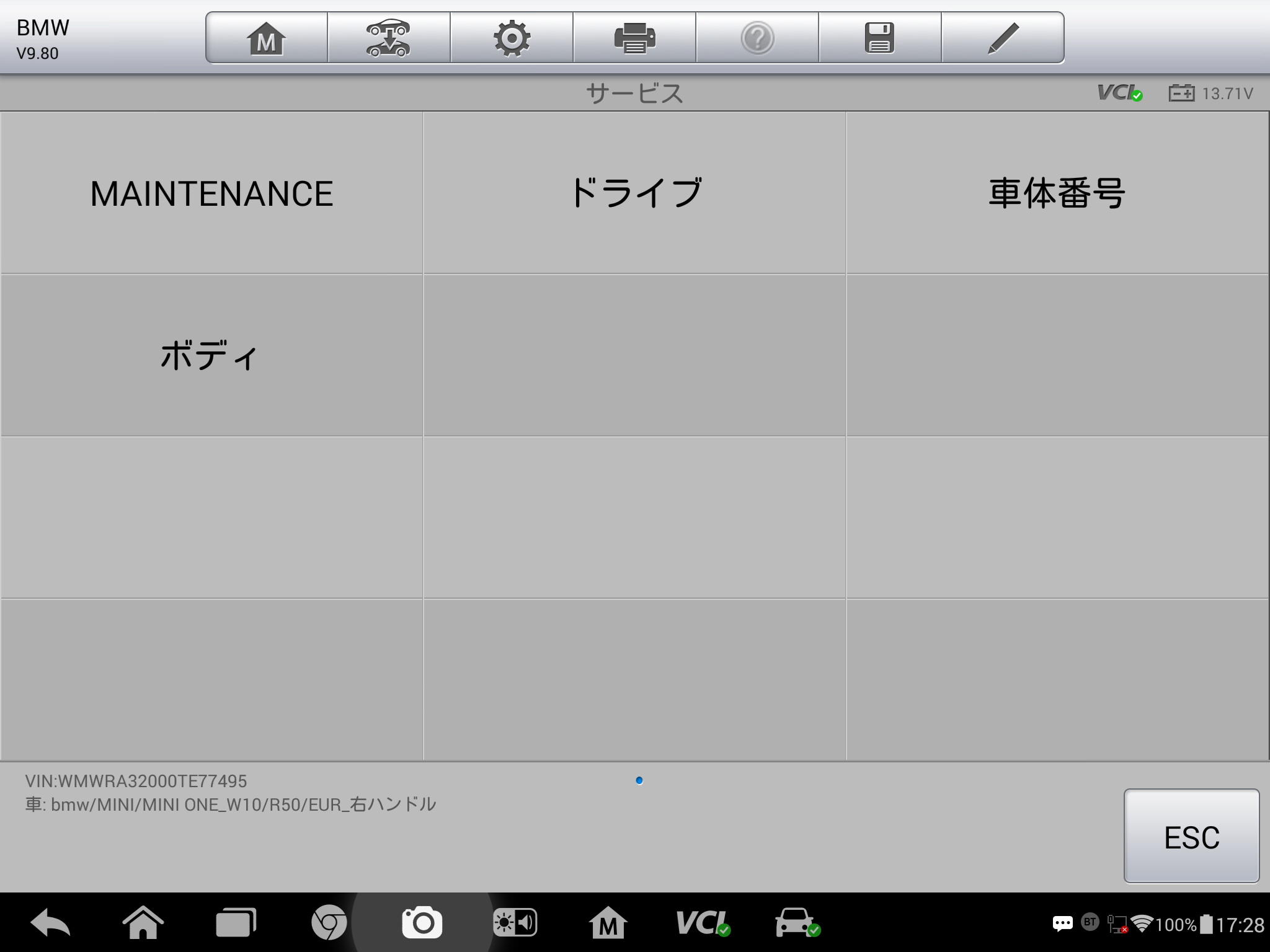Viewport: 1270px width, 952px height.
Task: Click the save floppy disk icon
Action: tap(880, 38)
